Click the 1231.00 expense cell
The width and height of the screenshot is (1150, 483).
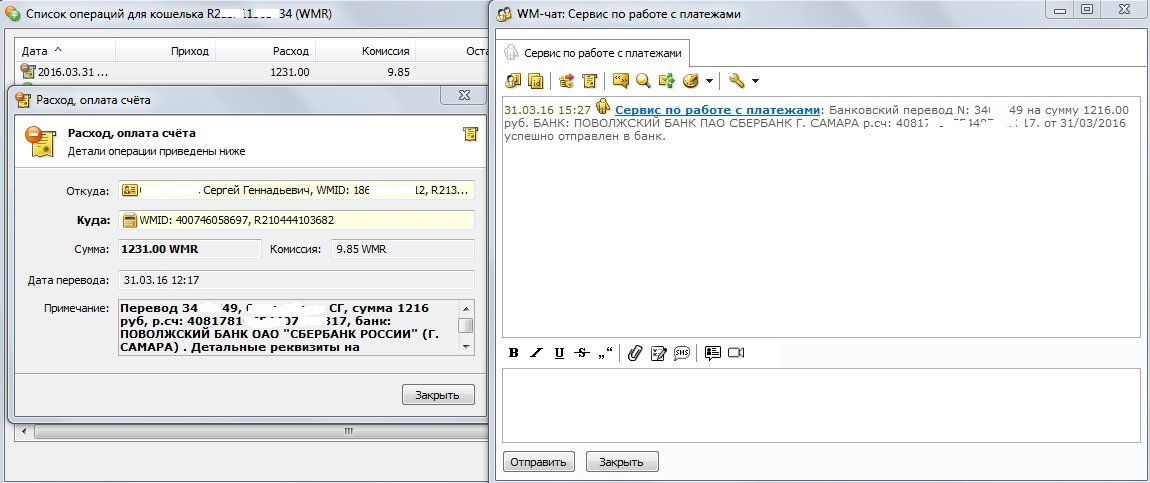[x=290, y=72]
